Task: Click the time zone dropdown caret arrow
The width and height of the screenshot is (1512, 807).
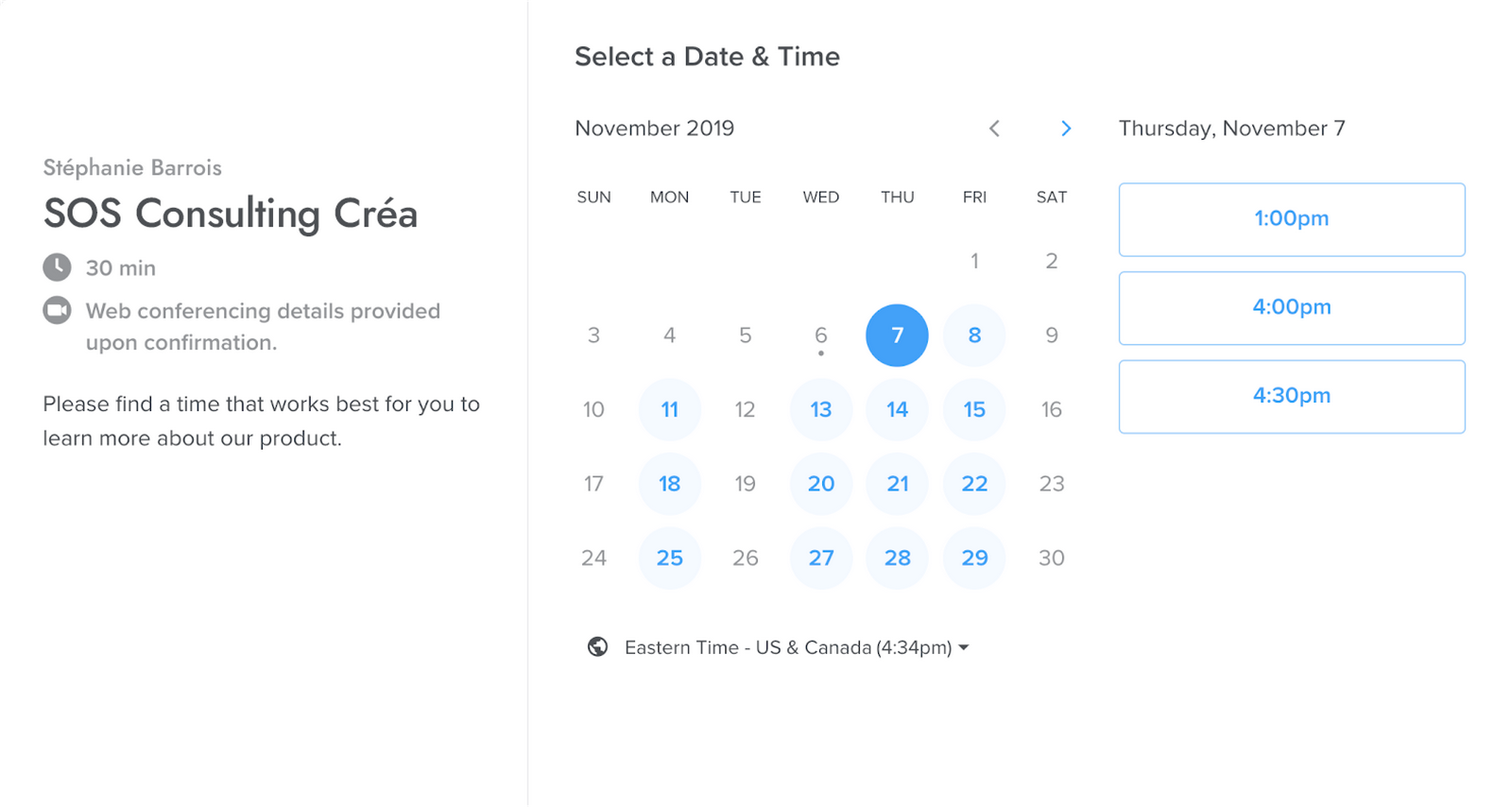Action: coord(964,647)
